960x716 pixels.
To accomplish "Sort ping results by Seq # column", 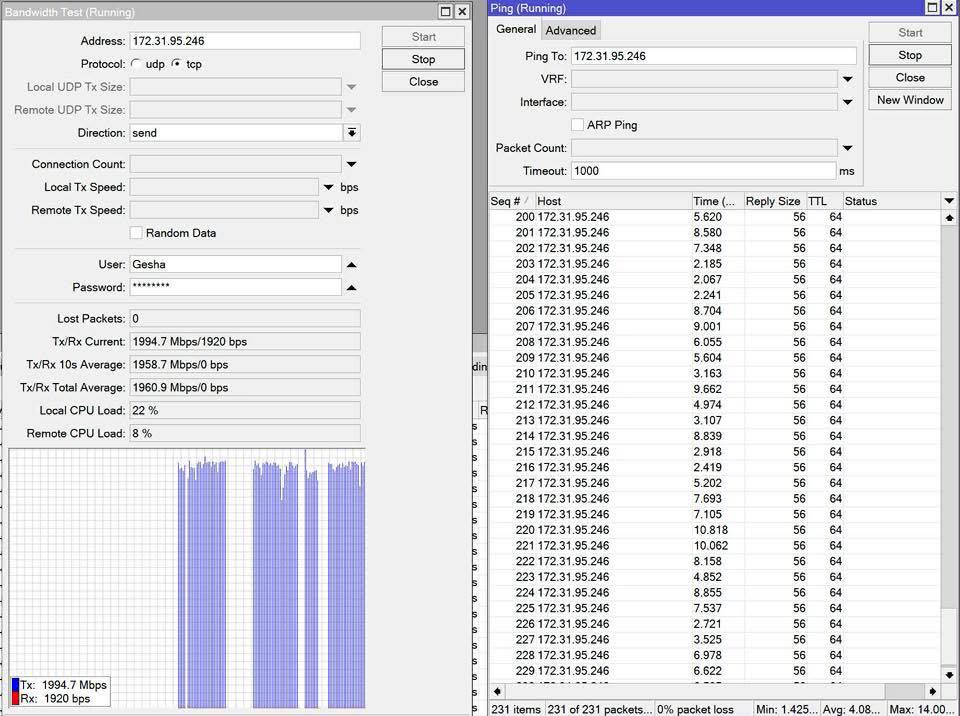I will pos(512,201).
